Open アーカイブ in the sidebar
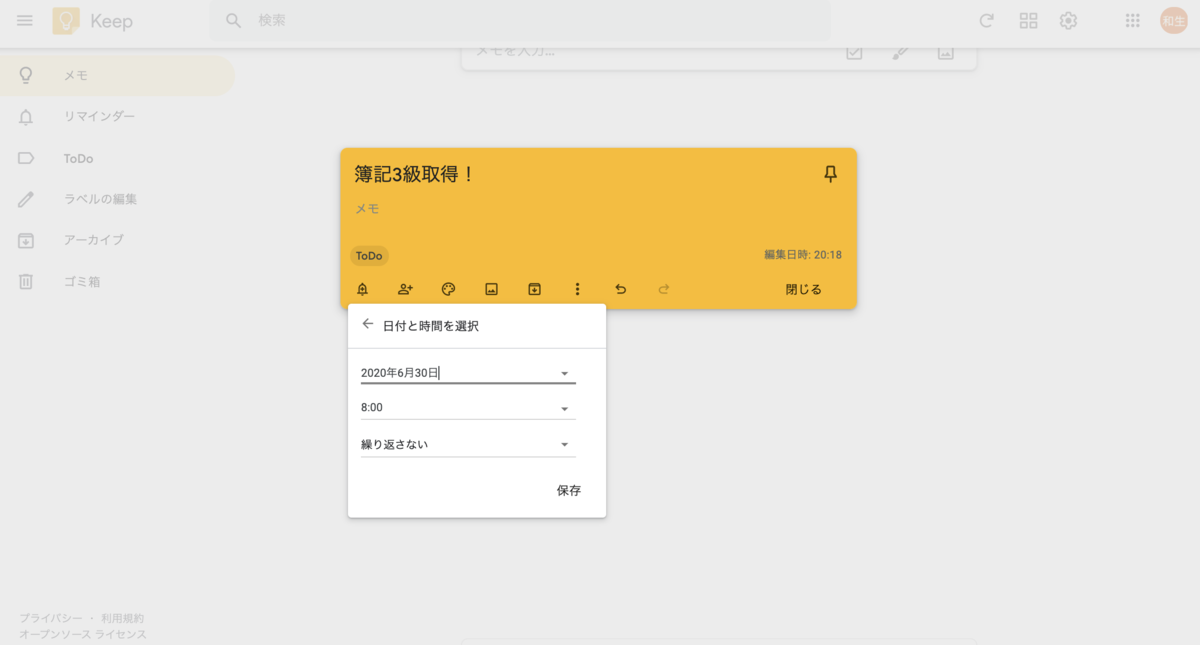This screenshot has height=645, width=1200. [117, 240]
